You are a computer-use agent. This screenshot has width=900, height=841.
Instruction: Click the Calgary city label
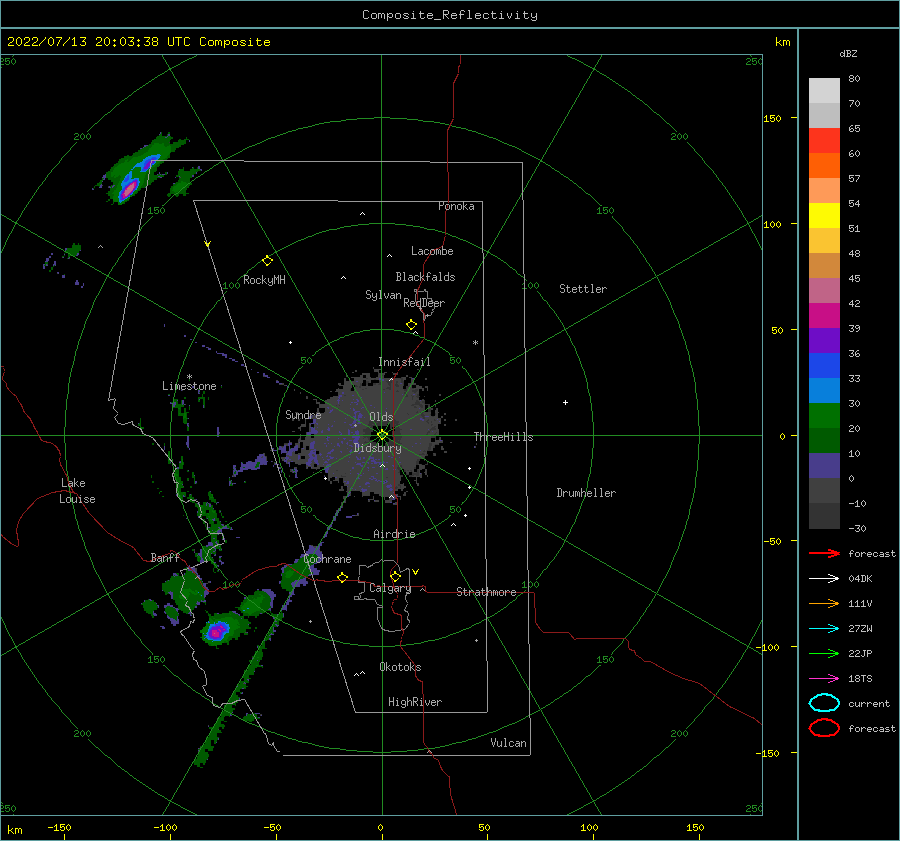tap(390, 588)
